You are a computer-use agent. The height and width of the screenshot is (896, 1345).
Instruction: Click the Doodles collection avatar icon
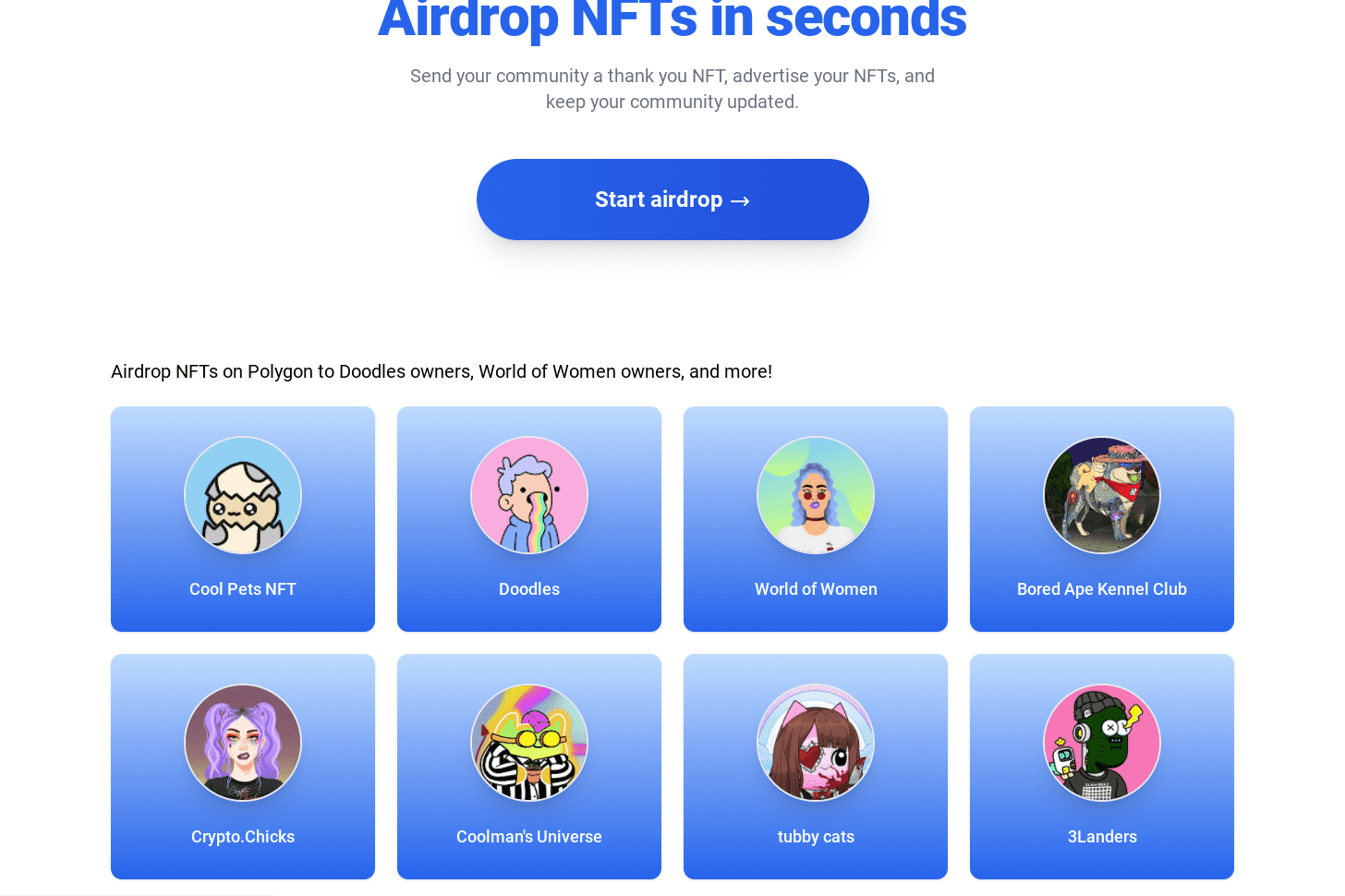(x=528, y=495)
